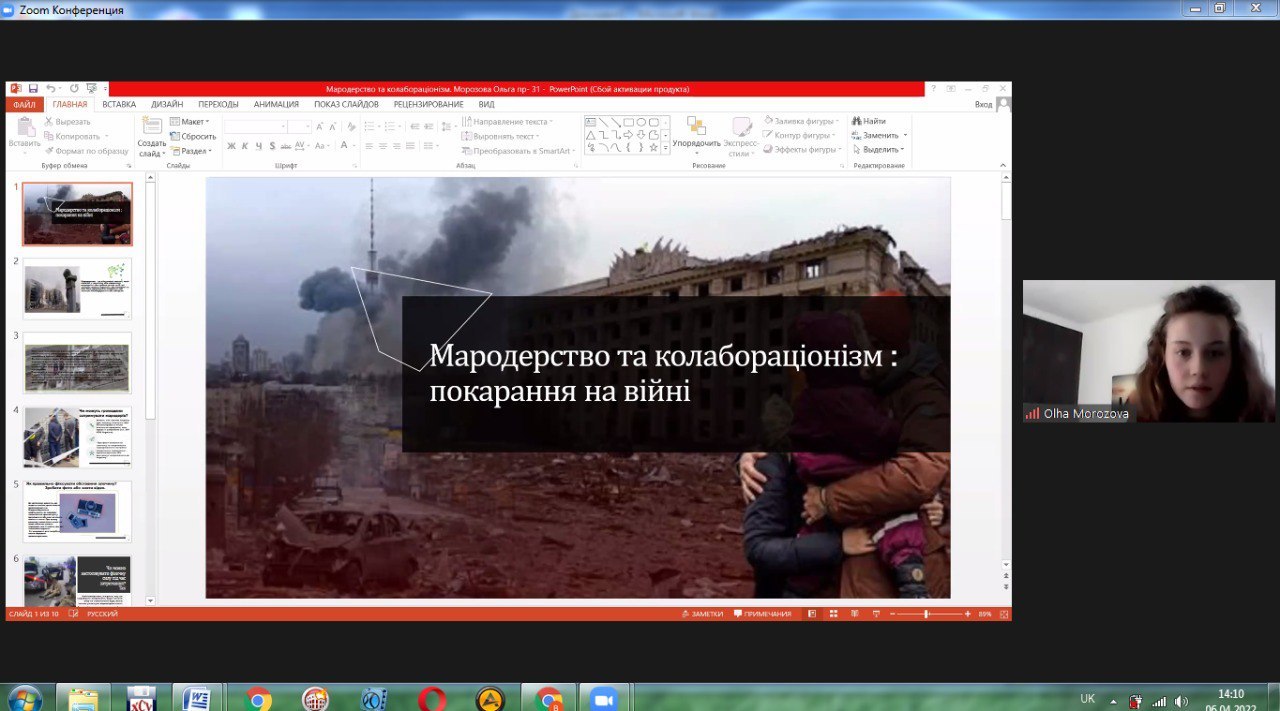Start slideshow from status bar icon
The width and height of the screenshot is (1280, 711).
(876, 614)
